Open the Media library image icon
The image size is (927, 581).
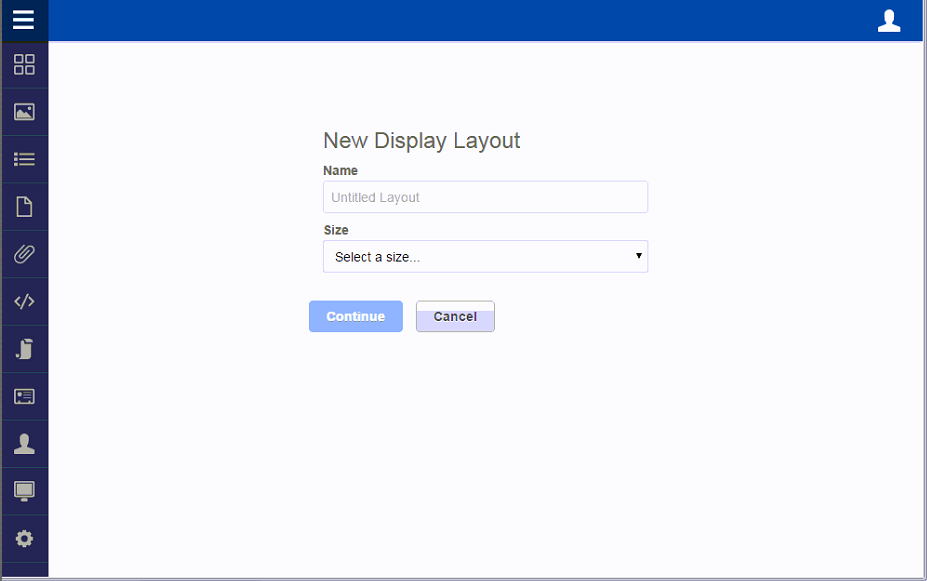coord(24,111)
